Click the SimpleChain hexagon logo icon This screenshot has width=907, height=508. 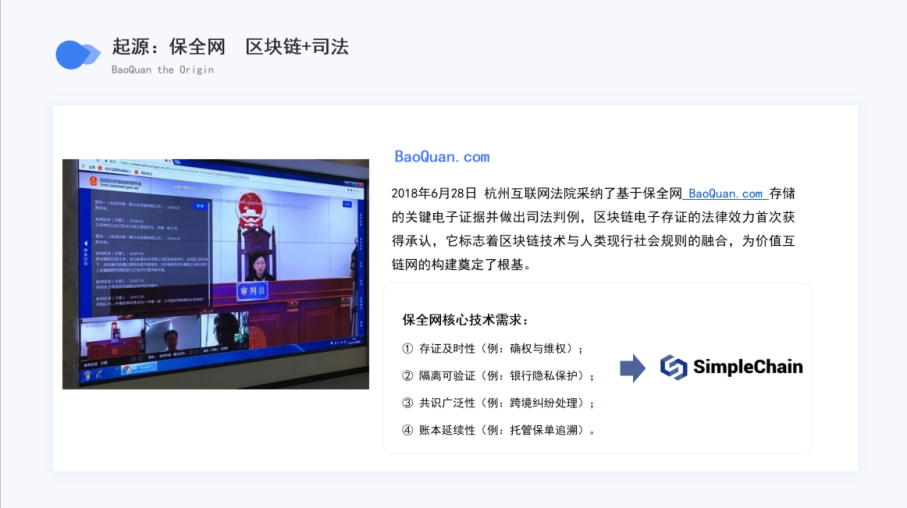(x=673, y=367)
